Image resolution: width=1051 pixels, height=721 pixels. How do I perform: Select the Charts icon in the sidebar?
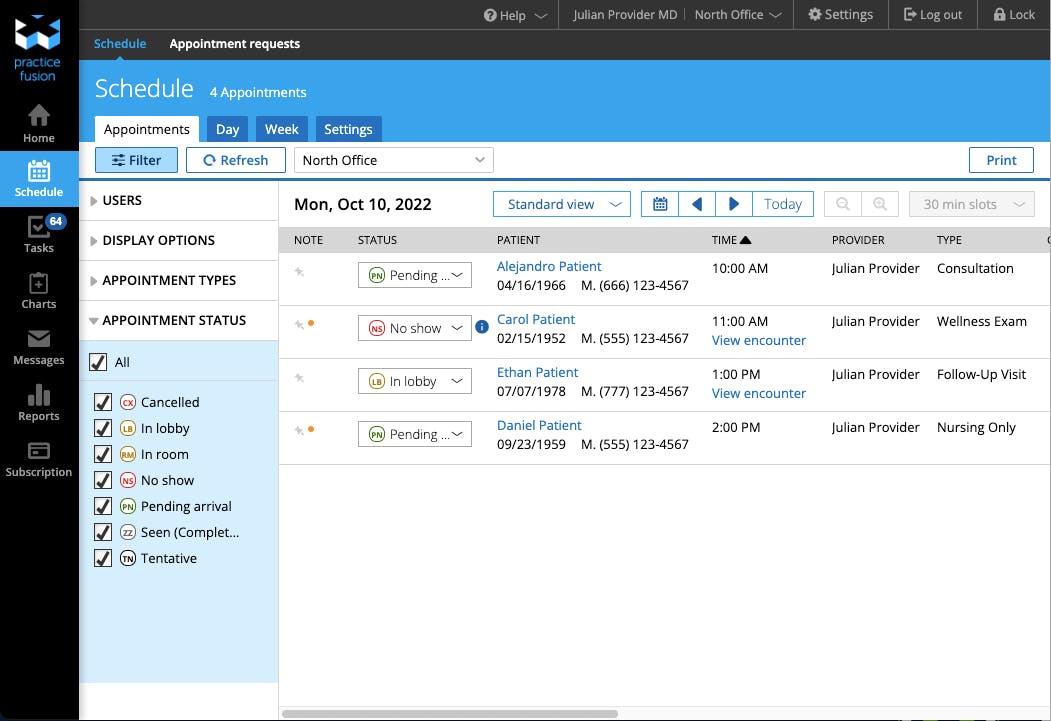pos(39,289)
